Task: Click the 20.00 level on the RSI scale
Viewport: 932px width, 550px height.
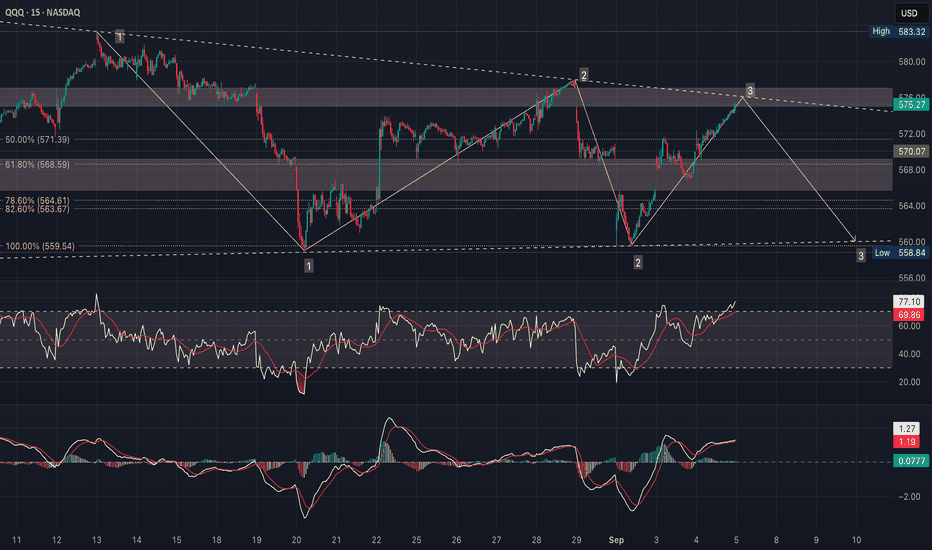Action: click(909, 382)
